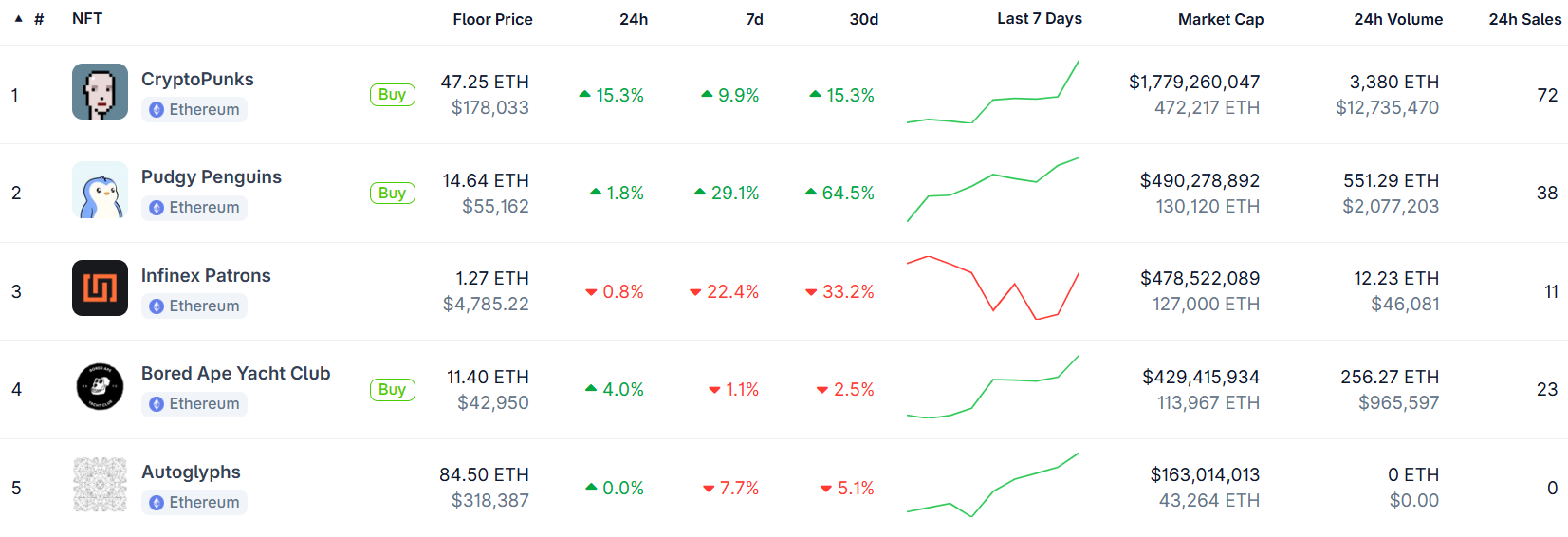
Task: Sort by 24h Sales column header
Action: coord(1525,19)
